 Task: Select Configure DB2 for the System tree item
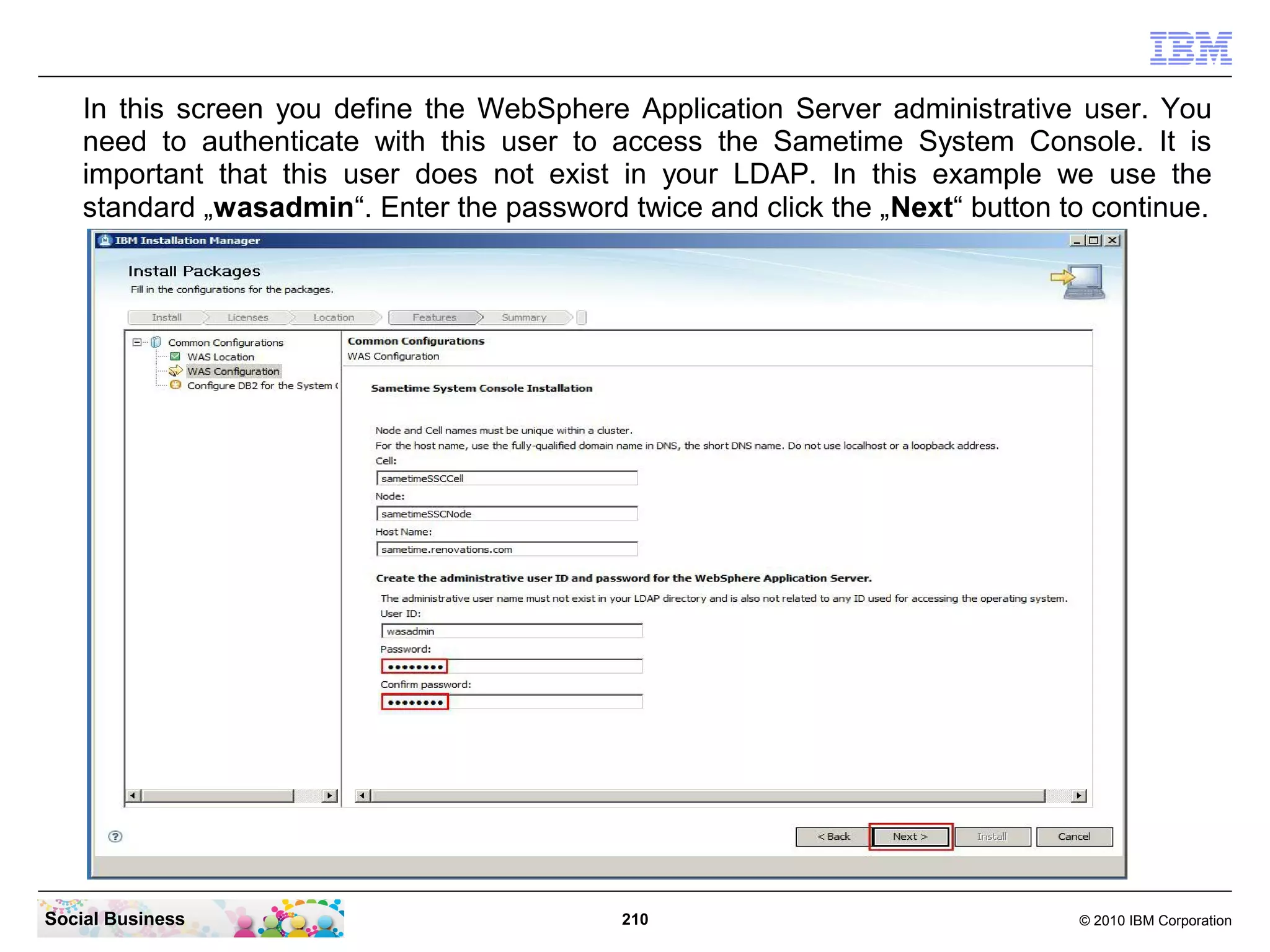click(x=262, y=386)
